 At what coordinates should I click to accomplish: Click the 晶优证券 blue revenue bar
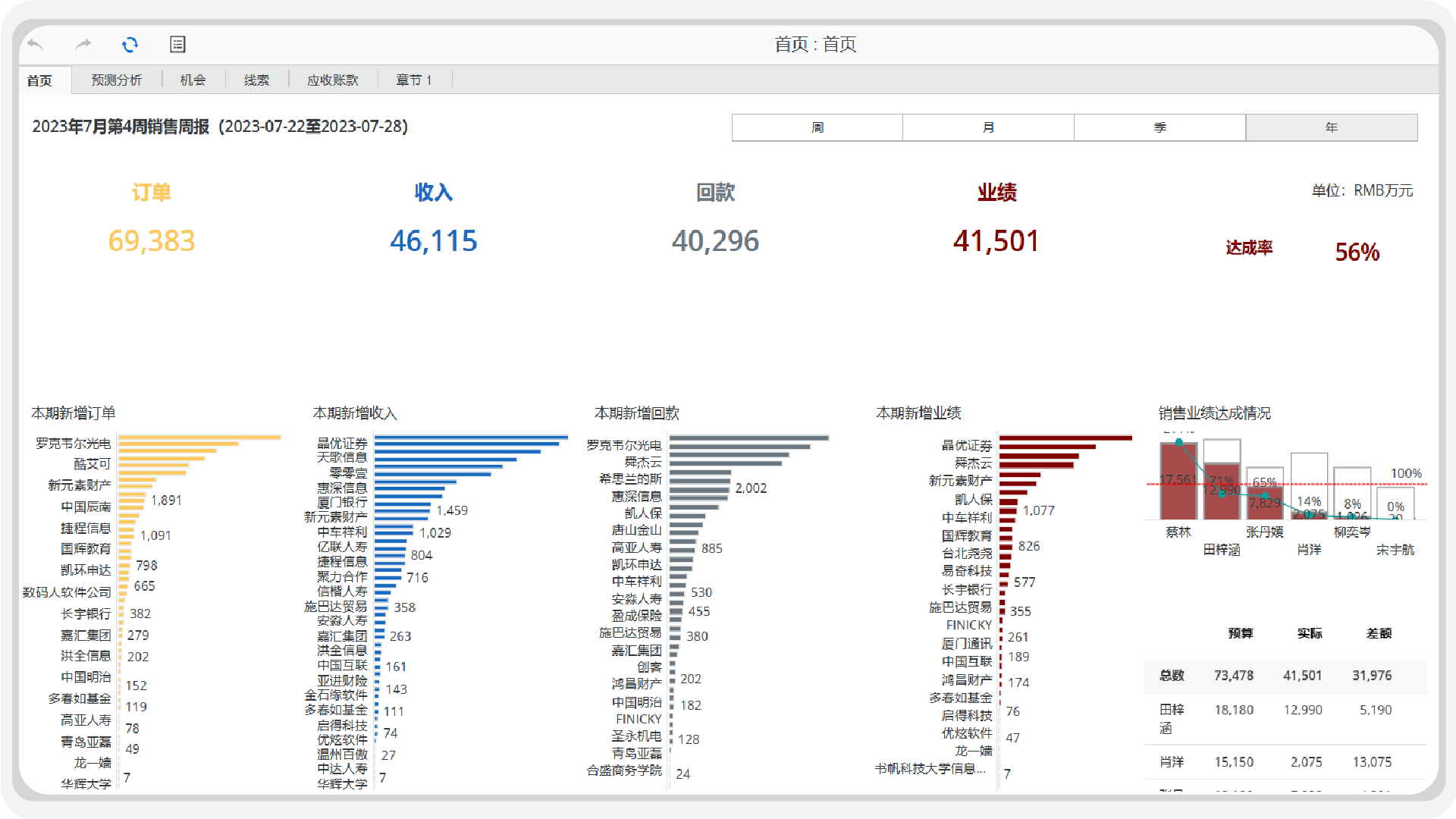point(470,438)
